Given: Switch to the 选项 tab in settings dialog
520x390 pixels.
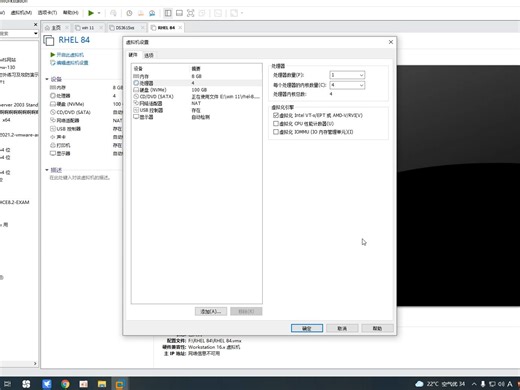Looking at the screenshot, I should 149,55.
